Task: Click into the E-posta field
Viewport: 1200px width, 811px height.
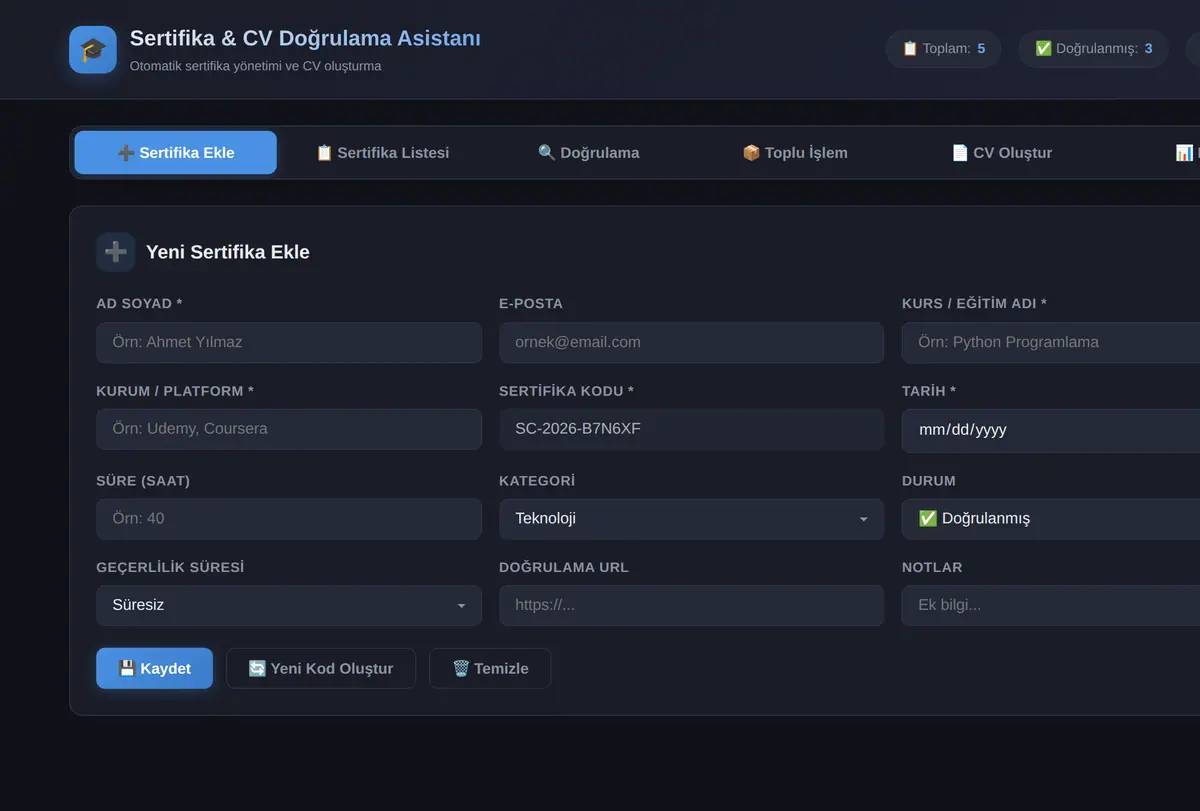Action: (691, 343)
